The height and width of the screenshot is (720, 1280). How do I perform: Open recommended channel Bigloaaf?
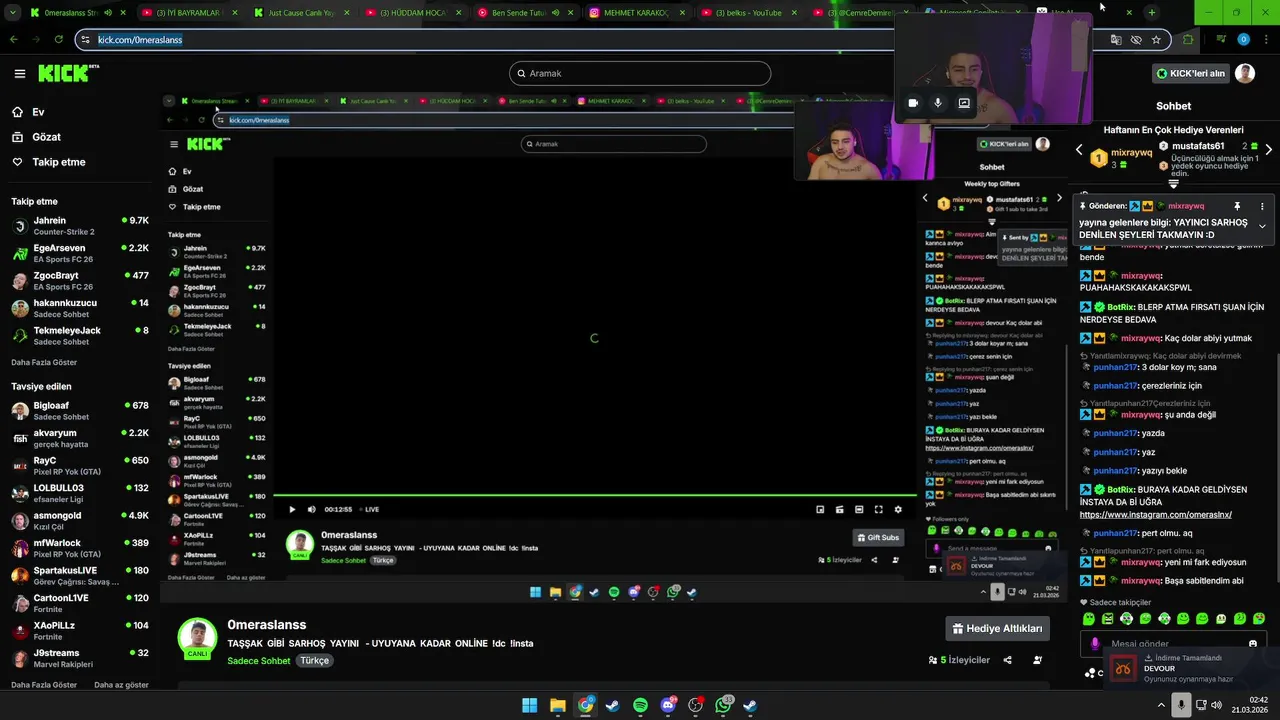tap(80, 411)
